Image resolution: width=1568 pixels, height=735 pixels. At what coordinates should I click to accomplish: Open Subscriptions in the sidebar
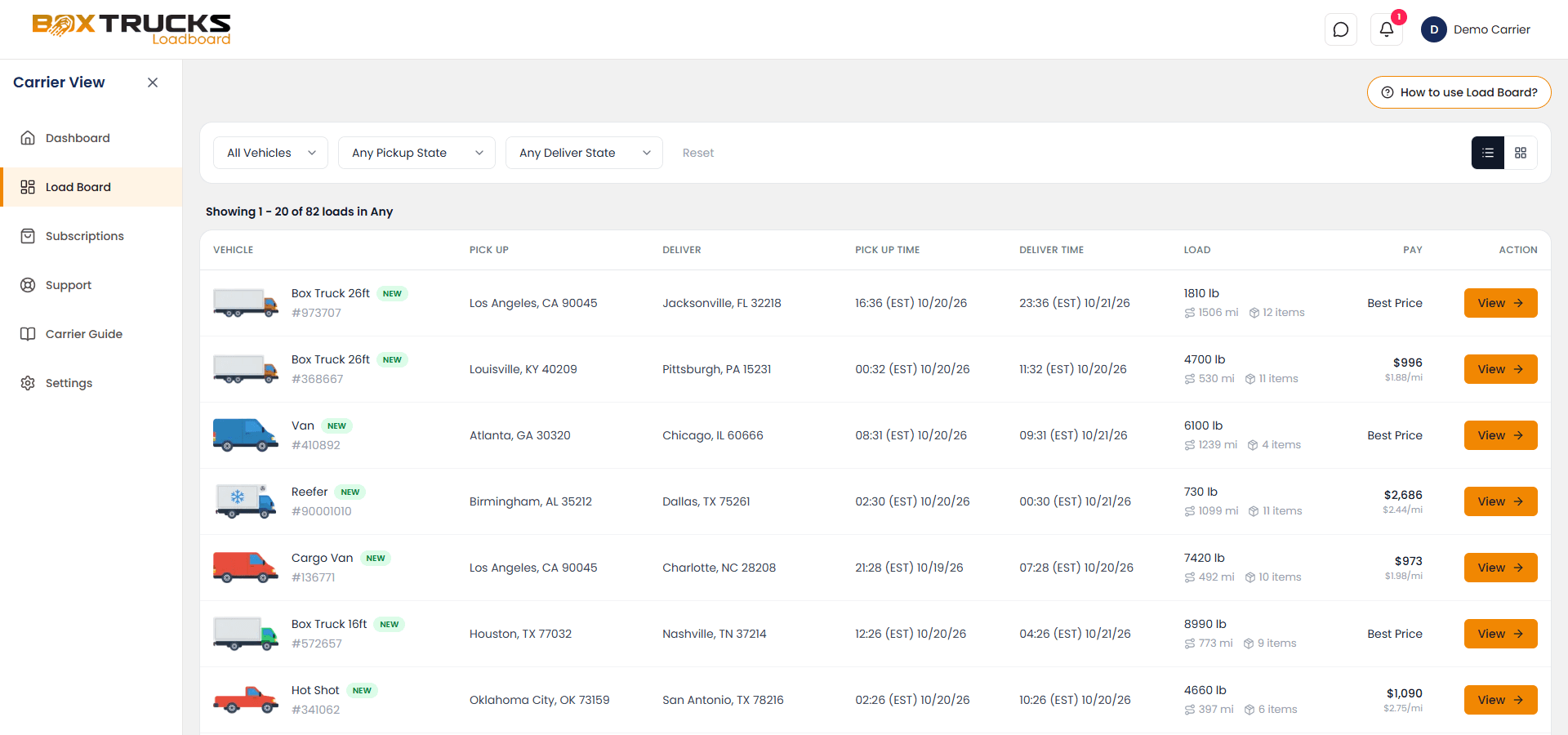(91, 236)
